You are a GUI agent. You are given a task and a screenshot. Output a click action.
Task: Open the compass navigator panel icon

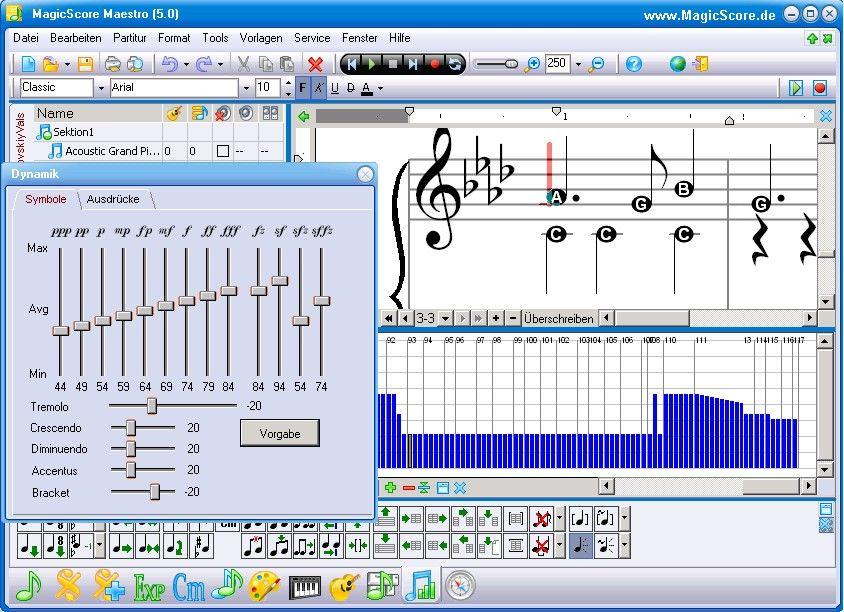pyautogui.click(x=460, y=586)
